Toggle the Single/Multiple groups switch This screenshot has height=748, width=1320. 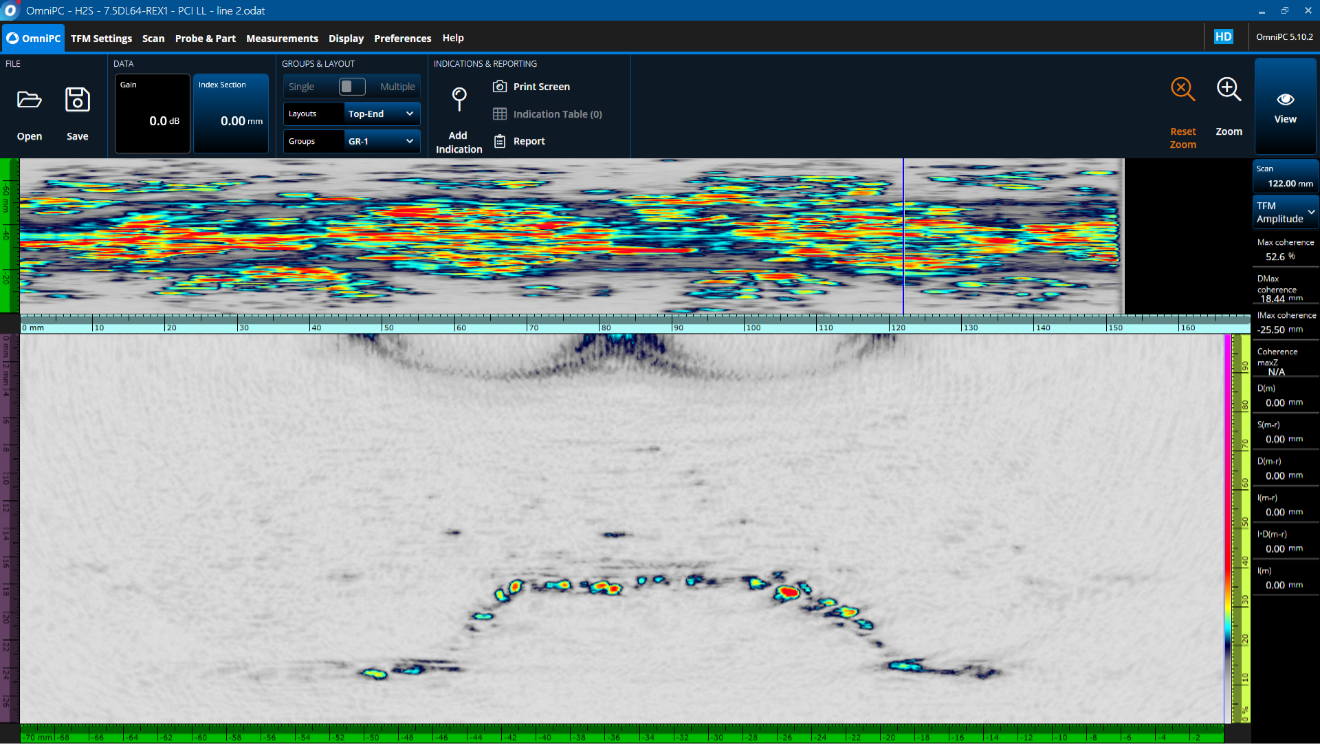tap(352, 87)
